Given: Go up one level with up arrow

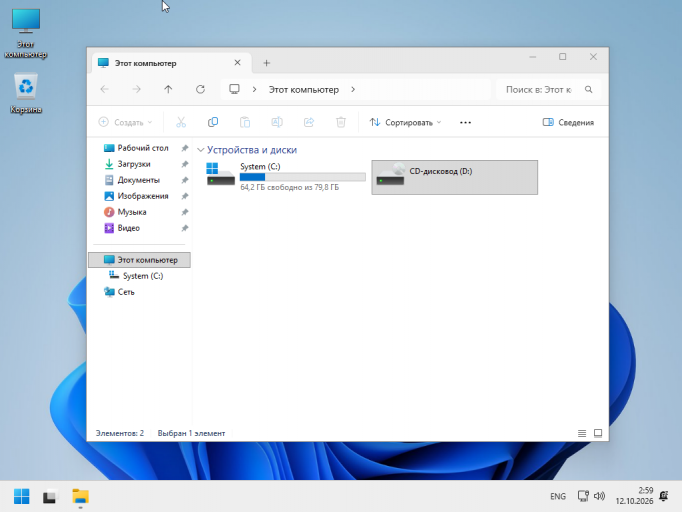Looking at the screenshot, I should point(168,89).
